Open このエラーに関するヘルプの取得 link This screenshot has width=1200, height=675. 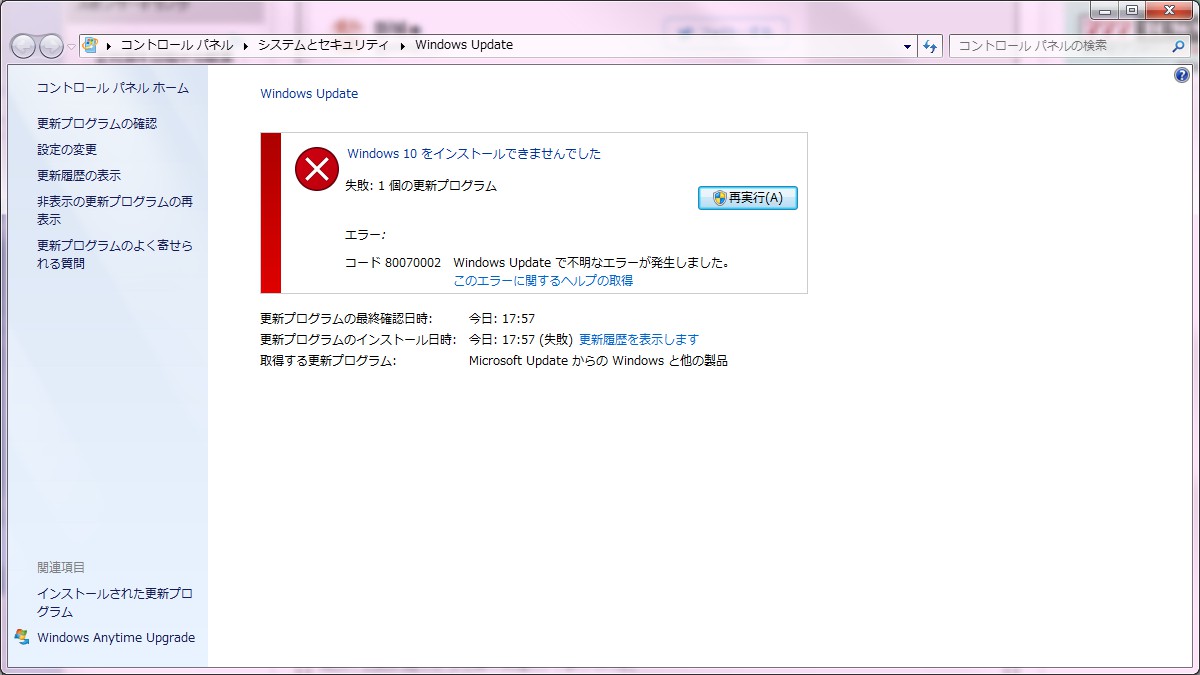pyautogui.click(x=543, y=281)
